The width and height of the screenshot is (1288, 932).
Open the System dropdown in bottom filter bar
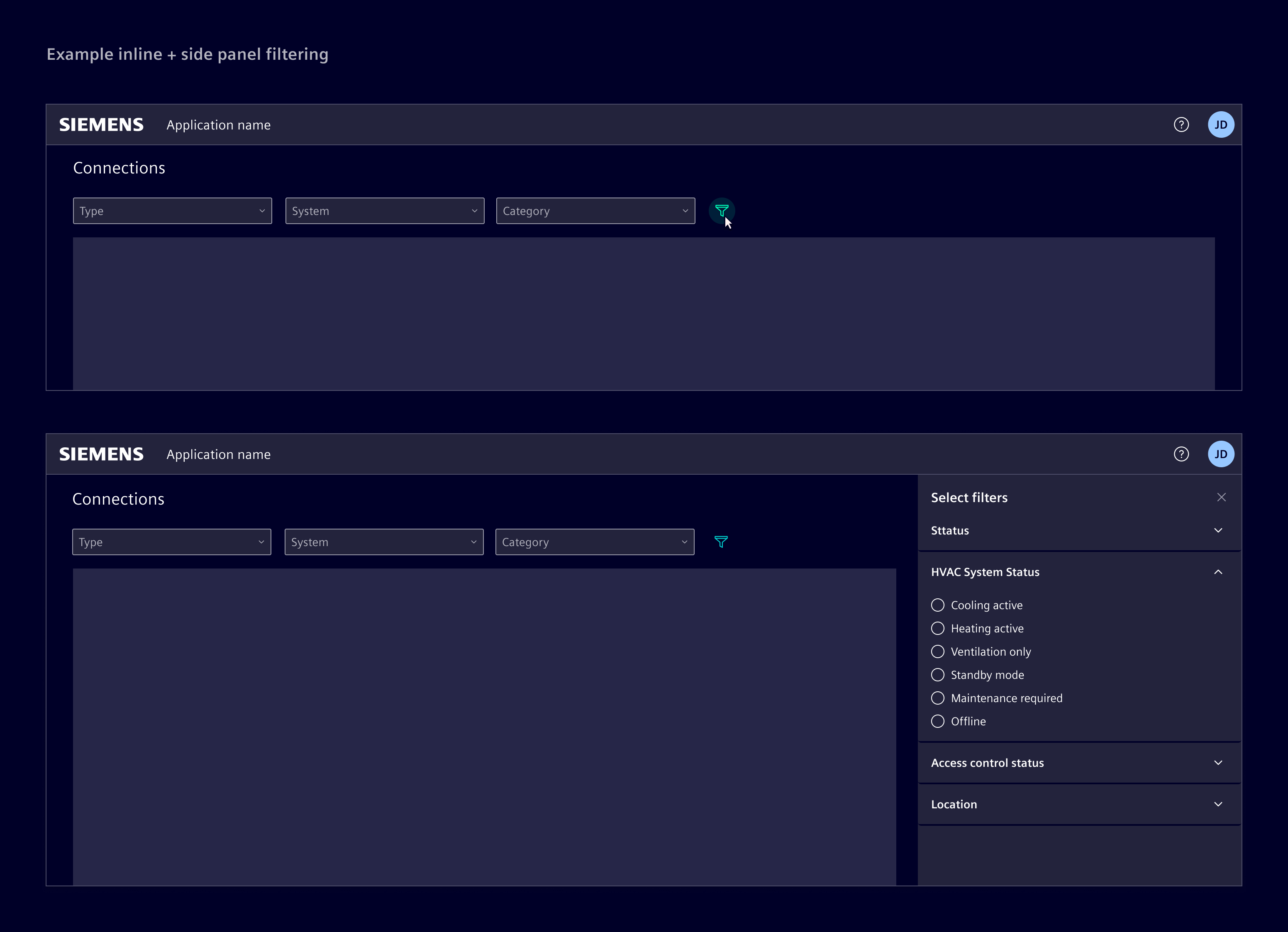click(384, 542)
